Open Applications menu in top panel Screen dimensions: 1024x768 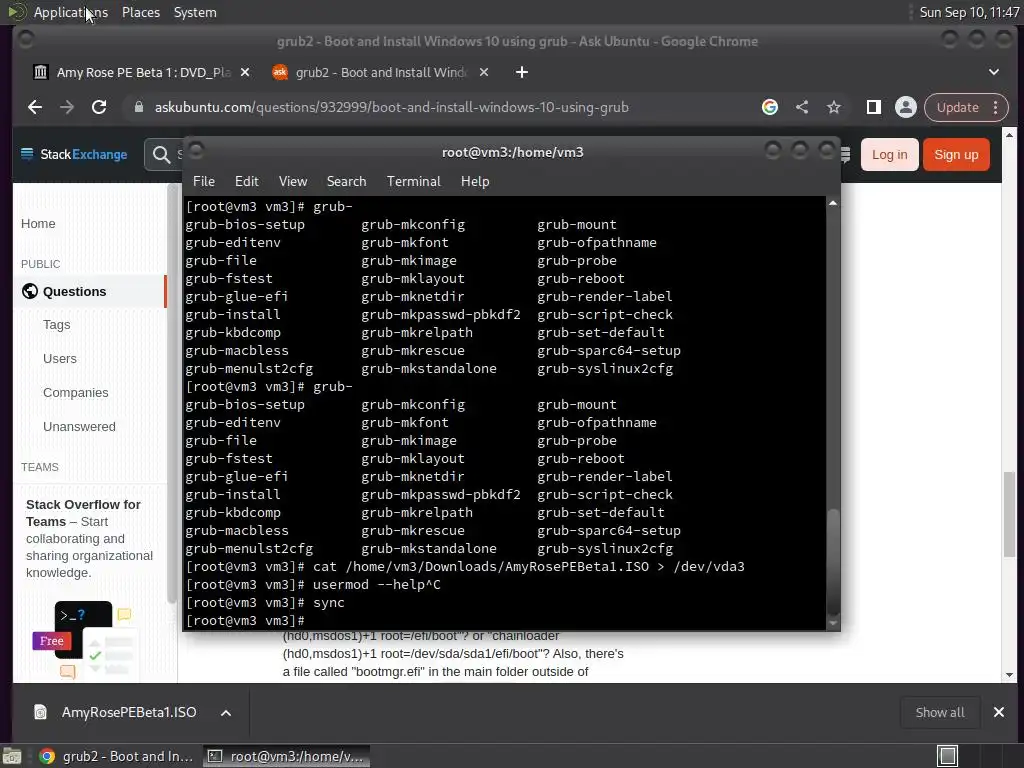tap(71, 12)
